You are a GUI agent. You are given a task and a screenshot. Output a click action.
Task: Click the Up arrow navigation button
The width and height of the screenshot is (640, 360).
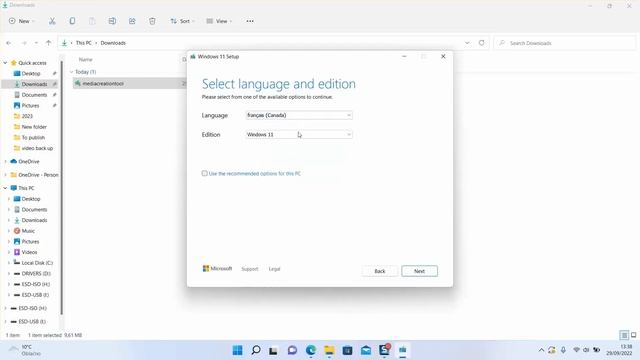49,43
